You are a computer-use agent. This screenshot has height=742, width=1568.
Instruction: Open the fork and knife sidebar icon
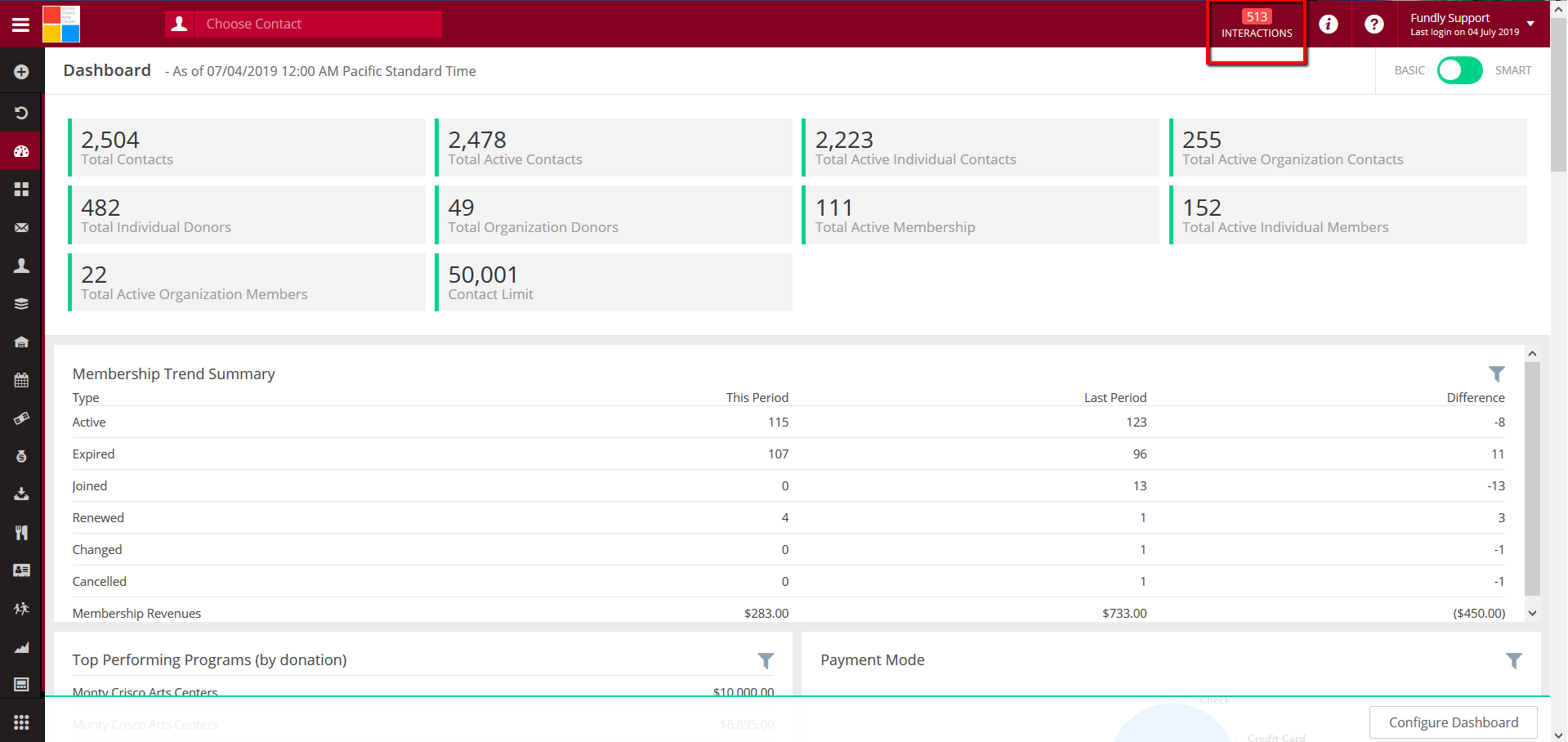21,532
